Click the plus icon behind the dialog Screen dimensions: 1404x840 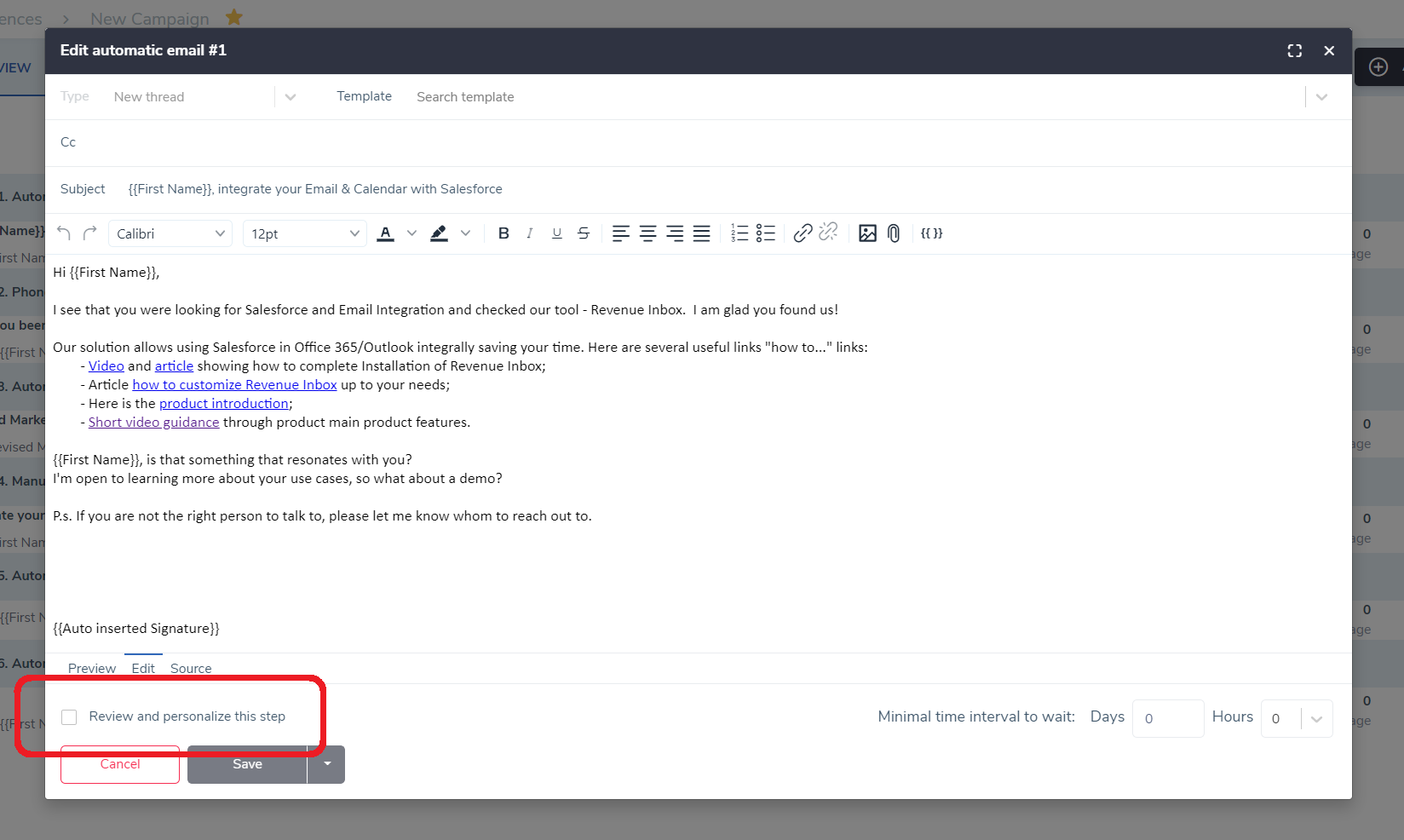[1378, 67]
